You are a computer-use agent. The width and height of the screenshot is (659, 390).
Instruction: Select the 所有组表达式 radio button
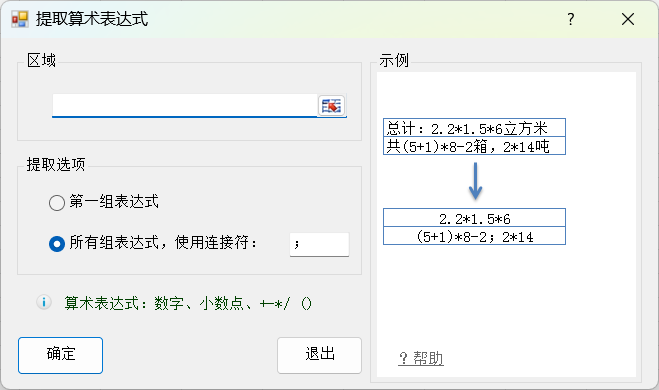pyautogui.click(x=57, y=244)
